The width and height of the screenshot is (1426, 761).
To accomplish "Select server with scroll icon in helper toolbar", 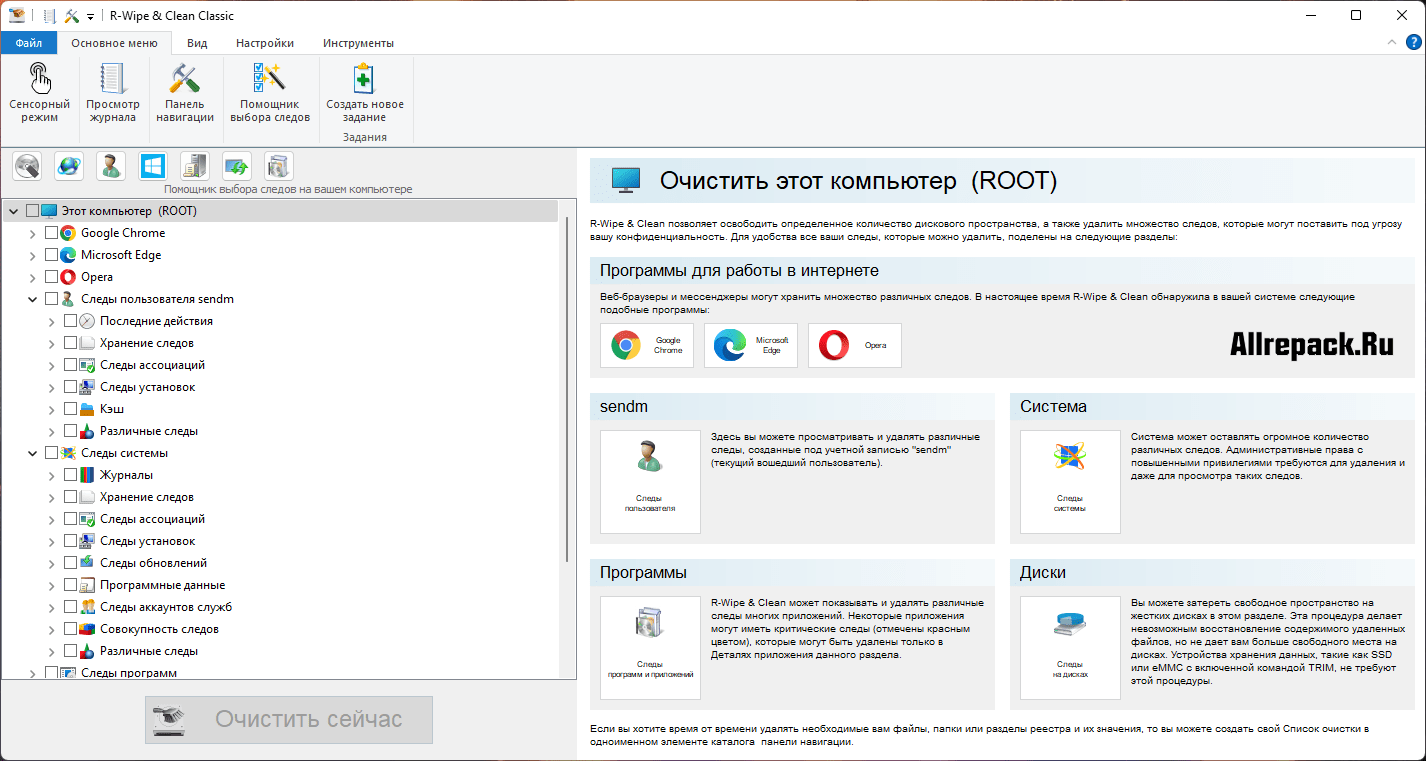I will tap(194, 165).
